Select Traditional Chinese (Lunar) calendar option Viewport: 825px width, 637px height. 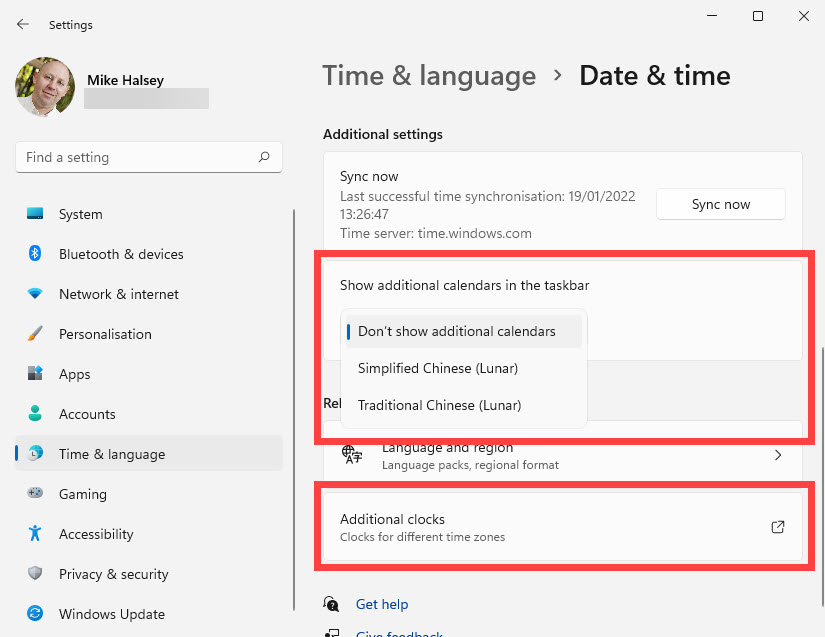[439, 405]
